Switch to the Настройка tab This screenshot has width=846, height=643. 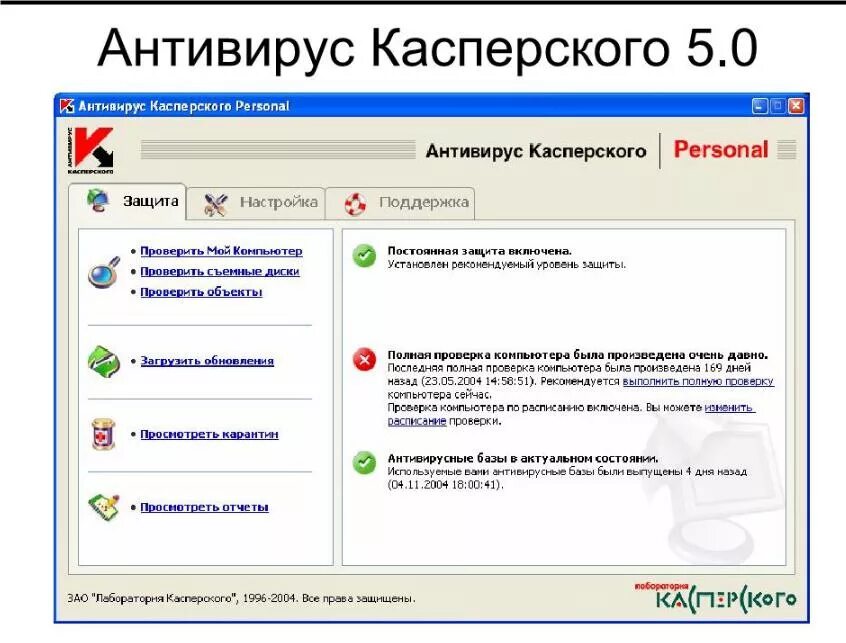tap(256, 203)
